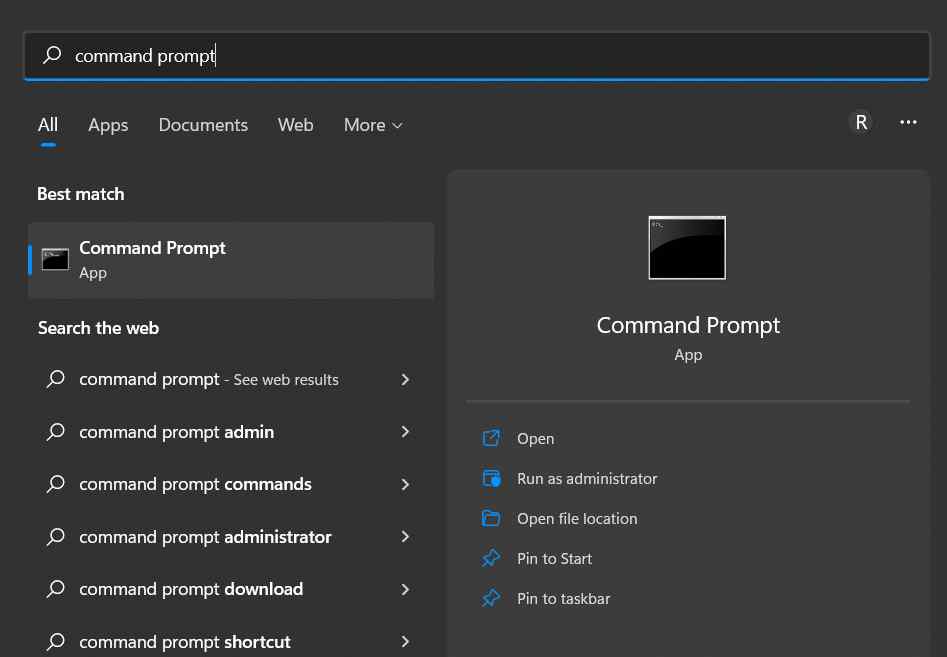Viewport: 947px width, 657px height.
Task: Click the Open file location folder icon
Action: (491, 518)
